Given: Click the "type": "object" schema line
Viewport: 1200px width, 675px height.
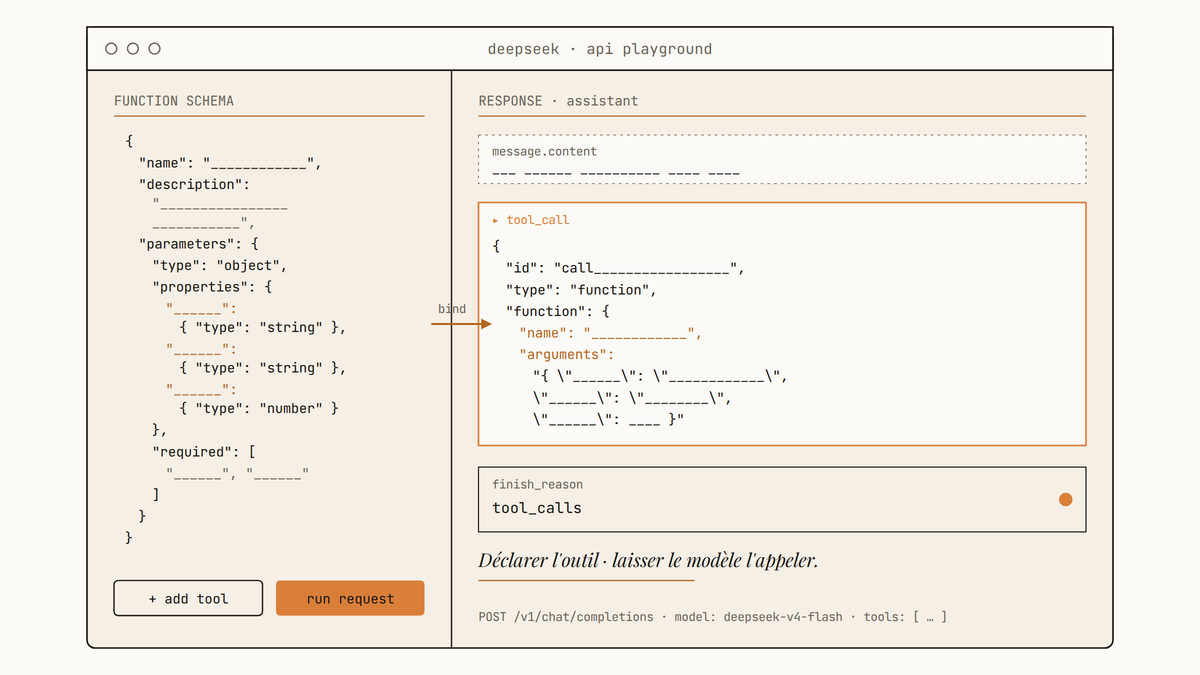Looking at the screenshot, I should tap(220, 266).
